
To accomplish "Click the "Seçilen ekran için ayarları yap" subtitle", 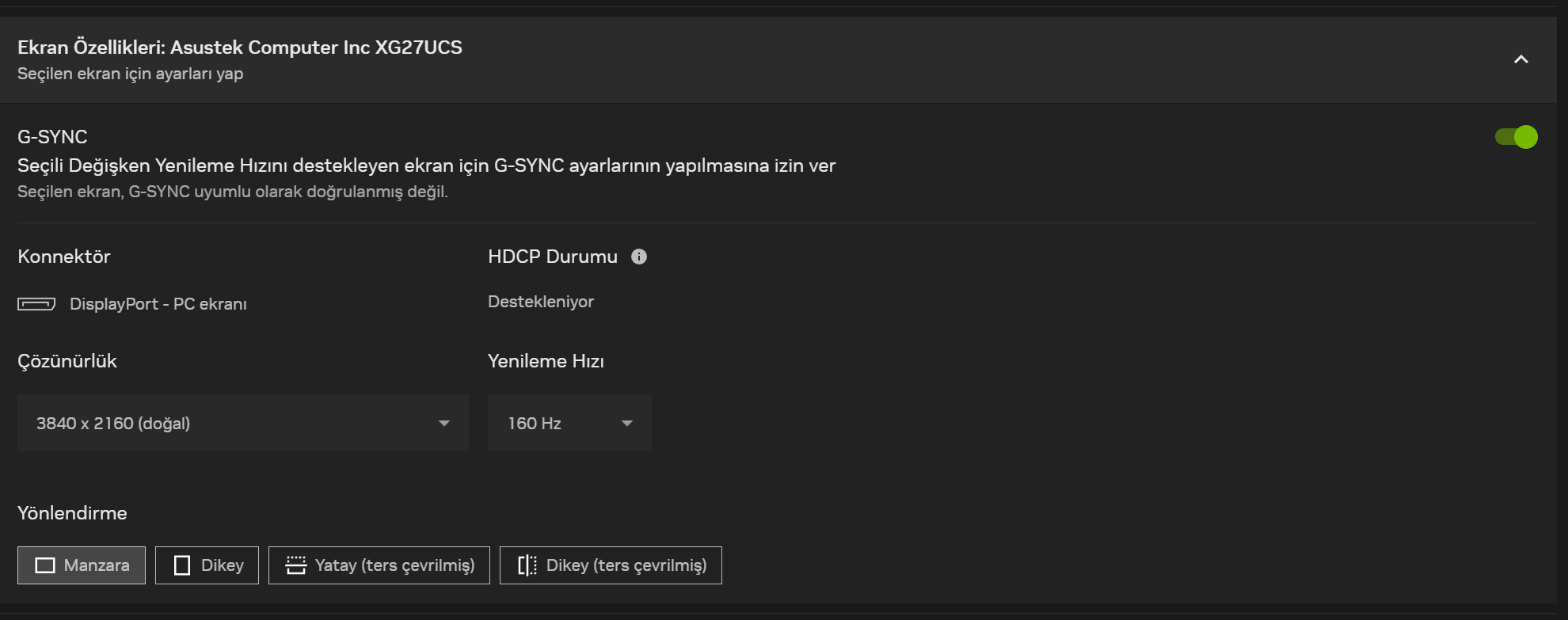I will click(131, 74).
